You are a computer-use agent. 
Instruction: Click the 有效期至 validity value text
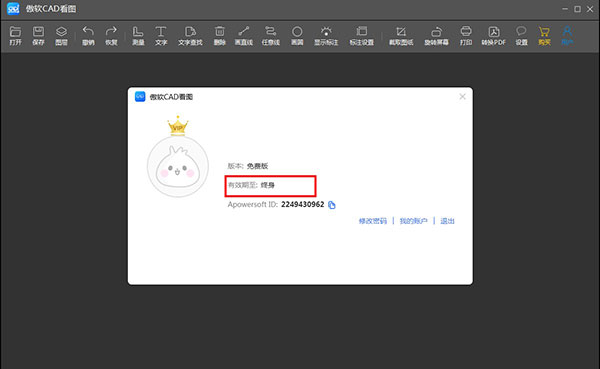pos(267,185)
